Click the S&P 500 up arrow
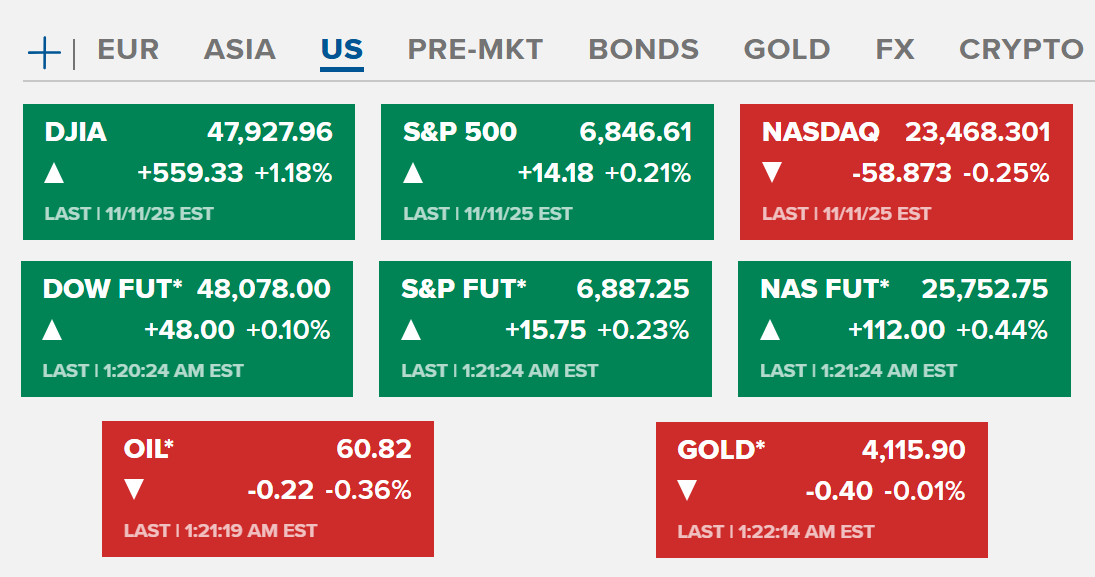The image size is (1095, 577). [x=413, y=174]
